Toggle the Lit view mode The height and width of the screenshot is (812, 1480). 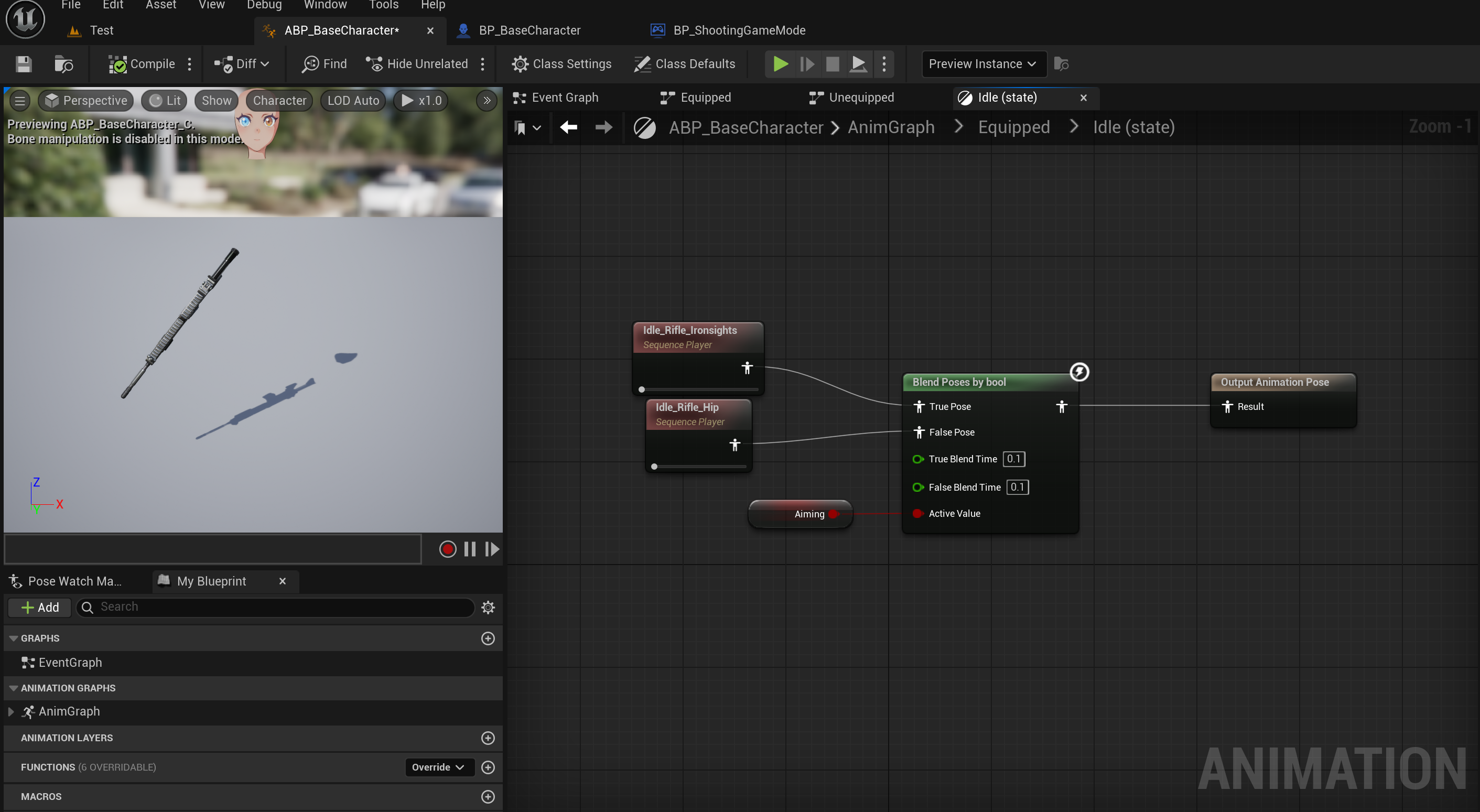165,101
